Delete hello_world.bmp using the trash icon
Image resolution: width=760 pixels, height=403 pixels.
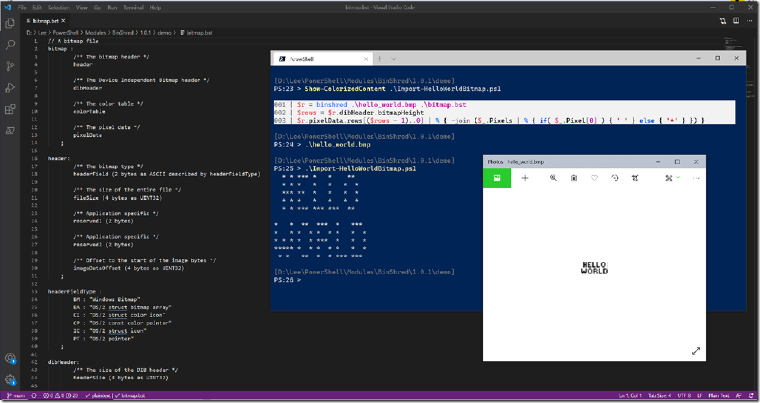coord(574,178)
